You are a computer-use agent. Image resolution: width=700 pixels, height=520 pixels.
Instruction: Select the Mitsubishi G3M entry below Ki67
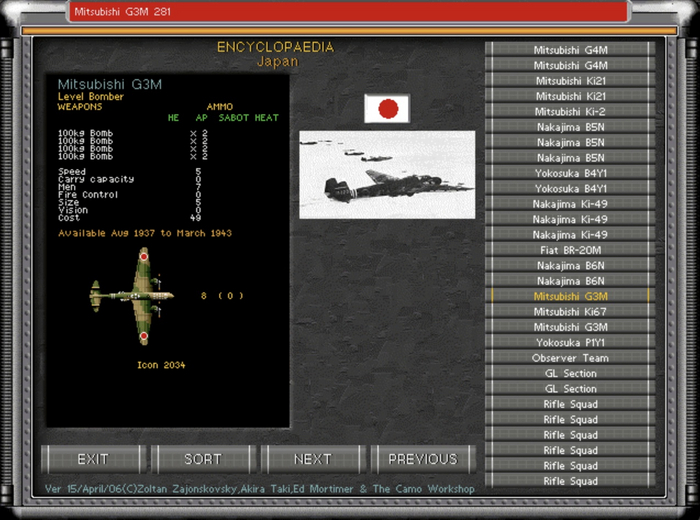point(570,327)
